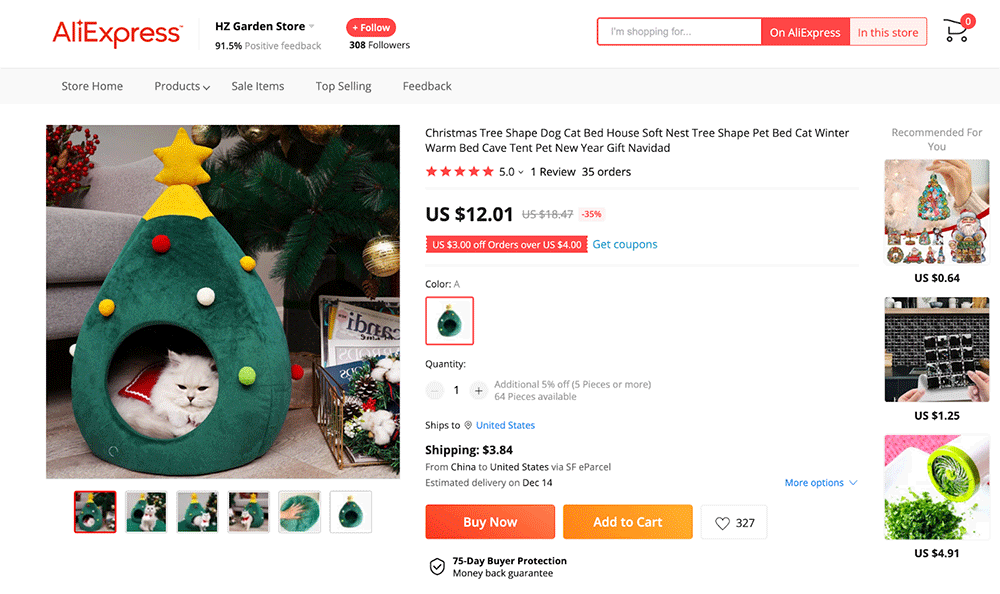Go to the Sale Items tab
This screenshot has height=594, width=1000.
click(x=258, y=87)
